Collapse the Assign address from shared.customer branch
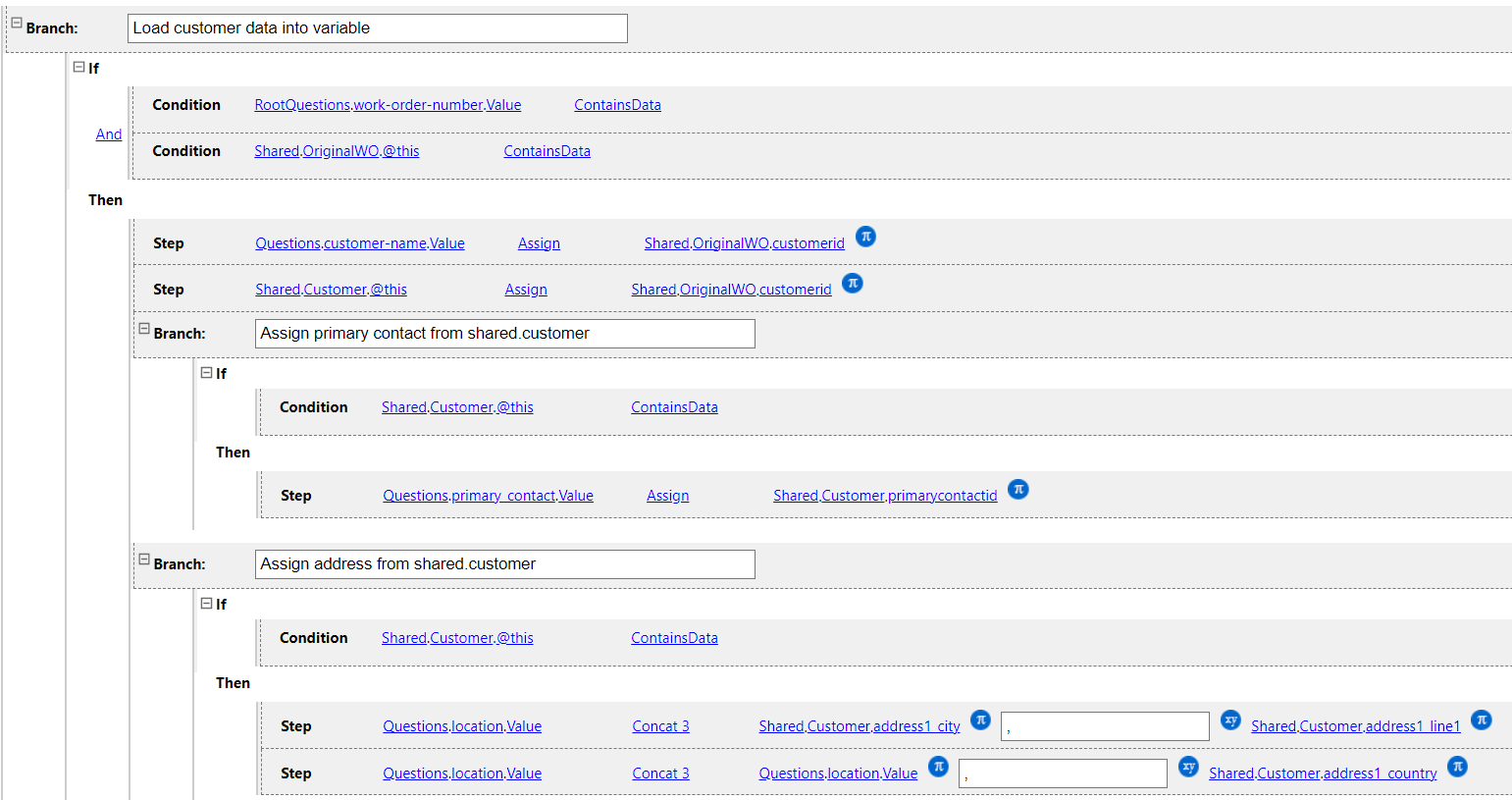Screen dimensions: 1512x800 coord(144,560)
